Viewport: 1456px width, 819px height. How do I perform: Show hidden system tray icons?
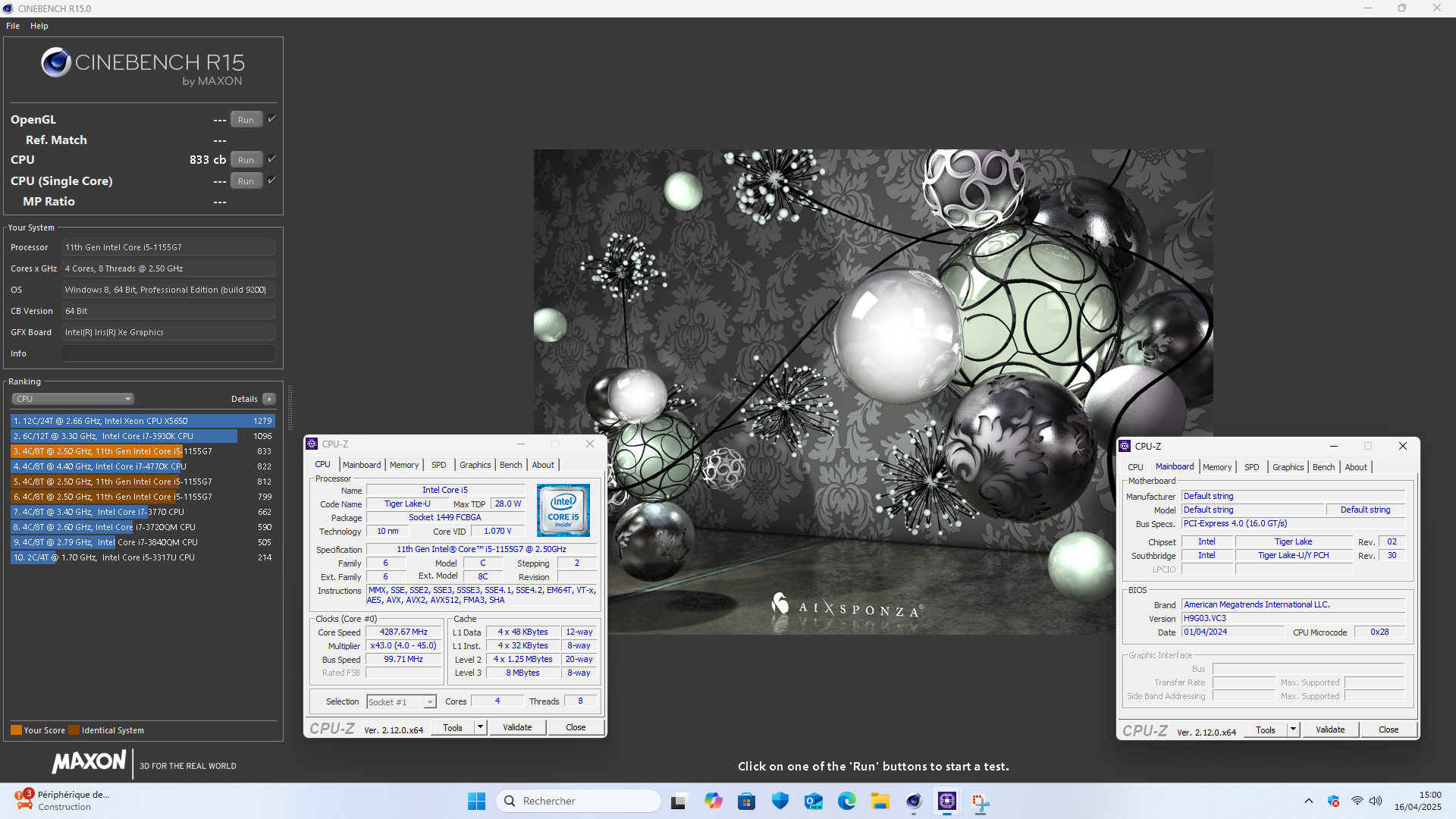(x=1309, y=801)
